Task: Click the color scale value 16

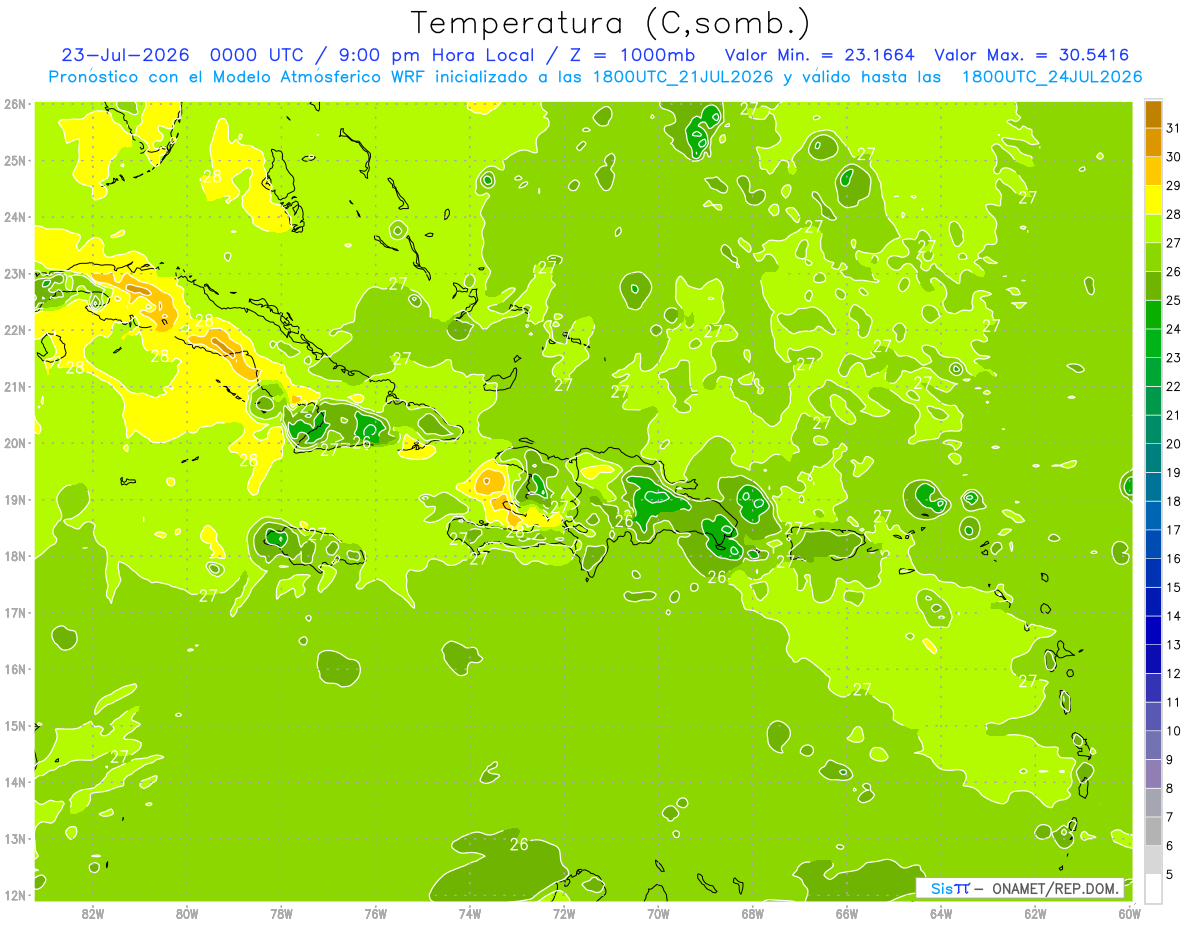Action: tap(1173, 559)
